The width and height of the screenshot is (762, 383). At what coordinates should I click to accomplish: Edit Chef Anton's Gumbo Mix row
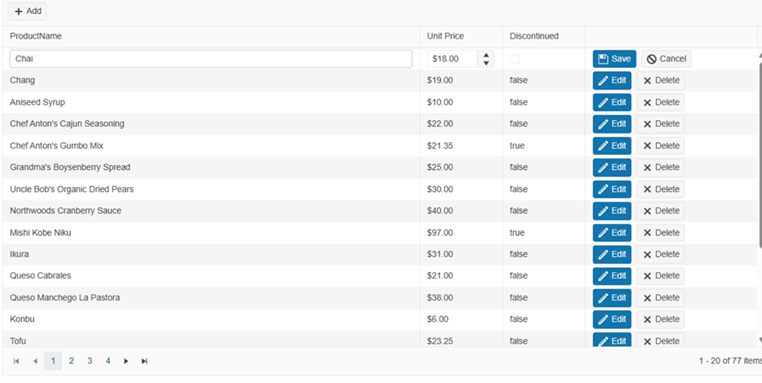tap(612, 145)
